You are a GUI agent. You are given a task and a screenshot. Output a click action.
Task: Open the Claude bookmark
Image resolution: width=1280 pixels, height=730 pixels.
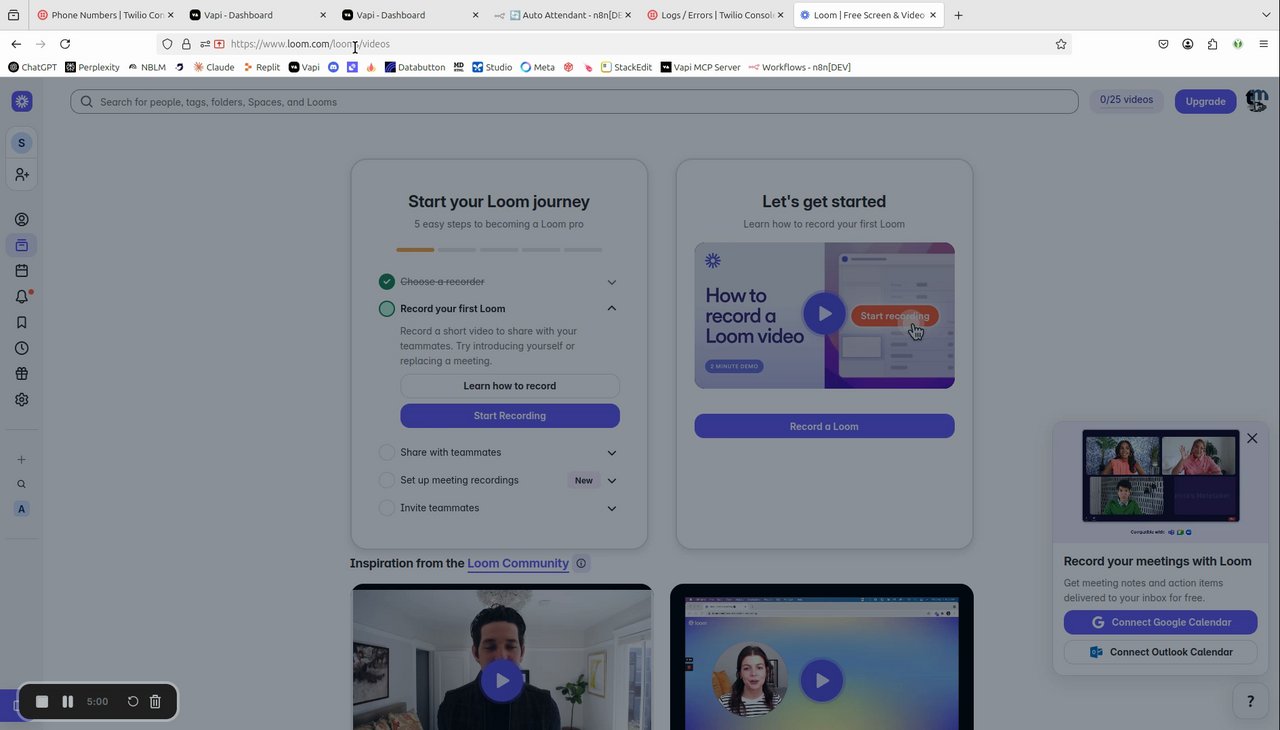214,67
